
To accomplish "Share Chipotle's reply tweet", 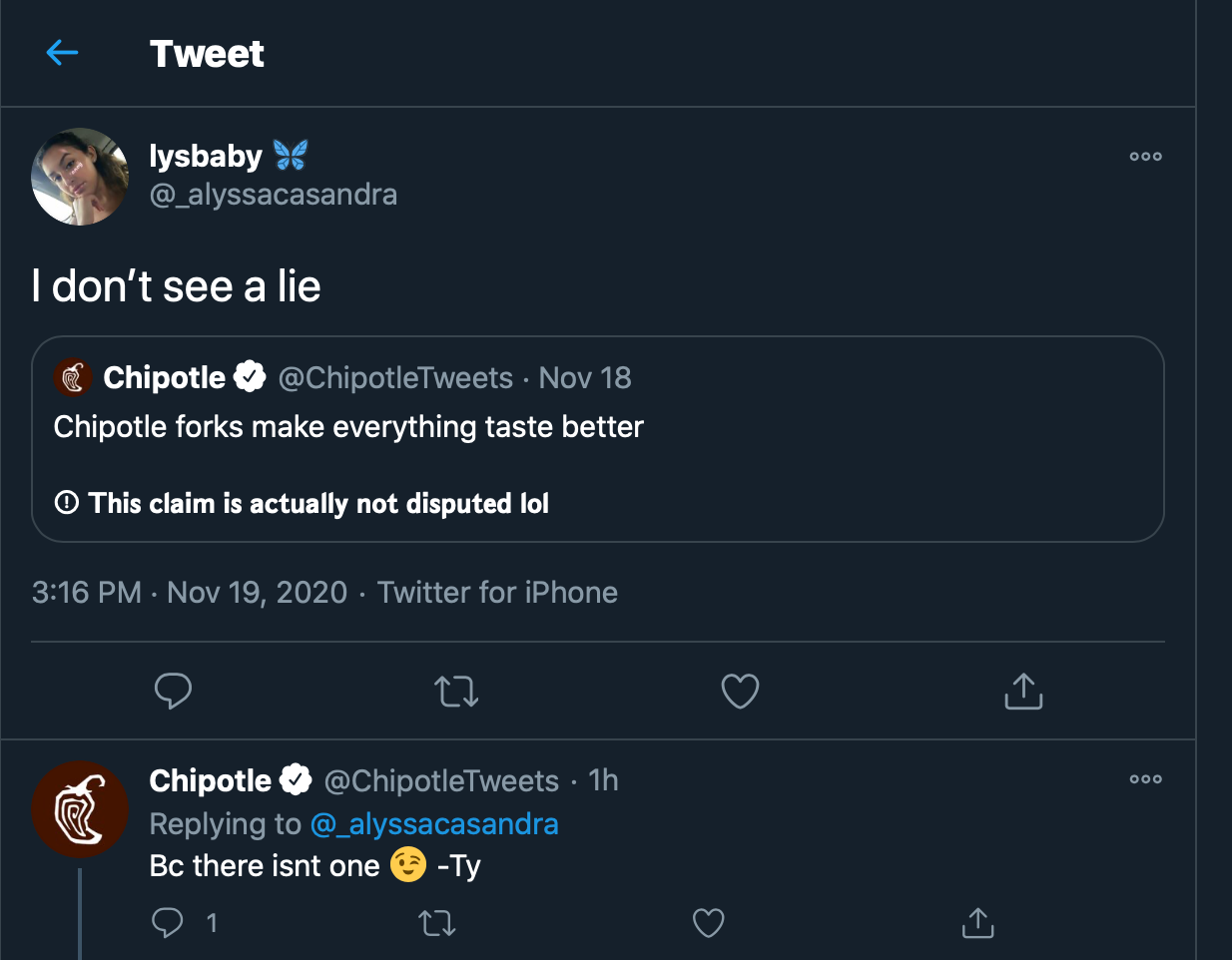I will [x=977, y=923].
